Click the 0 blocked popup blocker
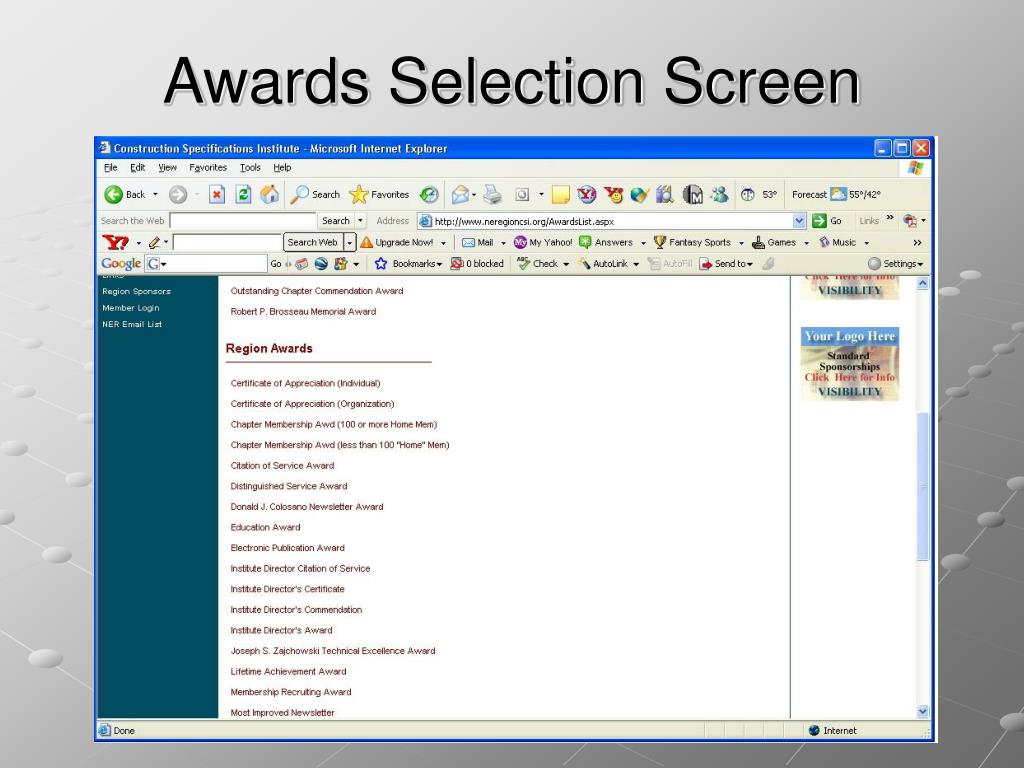Viewport: 1024px width, 768px height. [477, 263]
